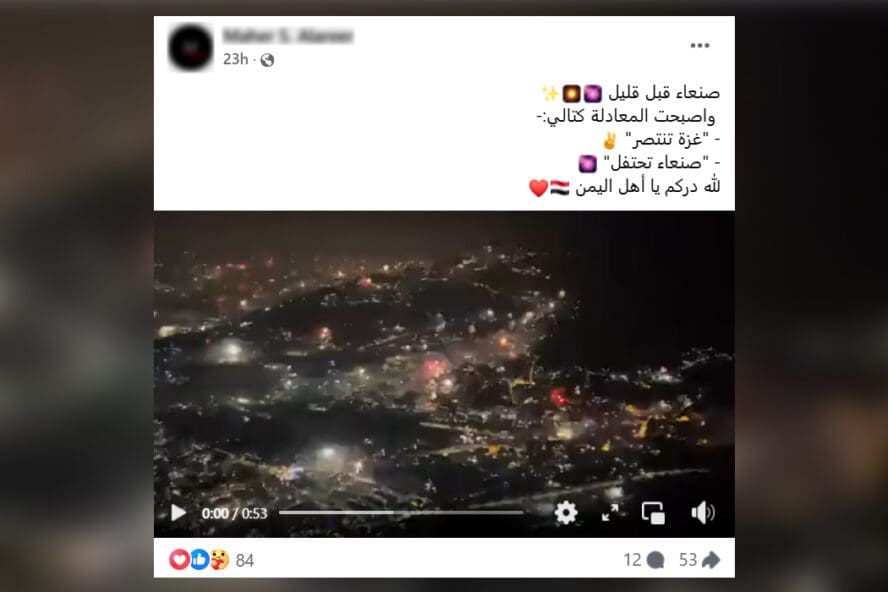Mute the video with the speaker icon
888x592 pixels.
click(703, 513)
